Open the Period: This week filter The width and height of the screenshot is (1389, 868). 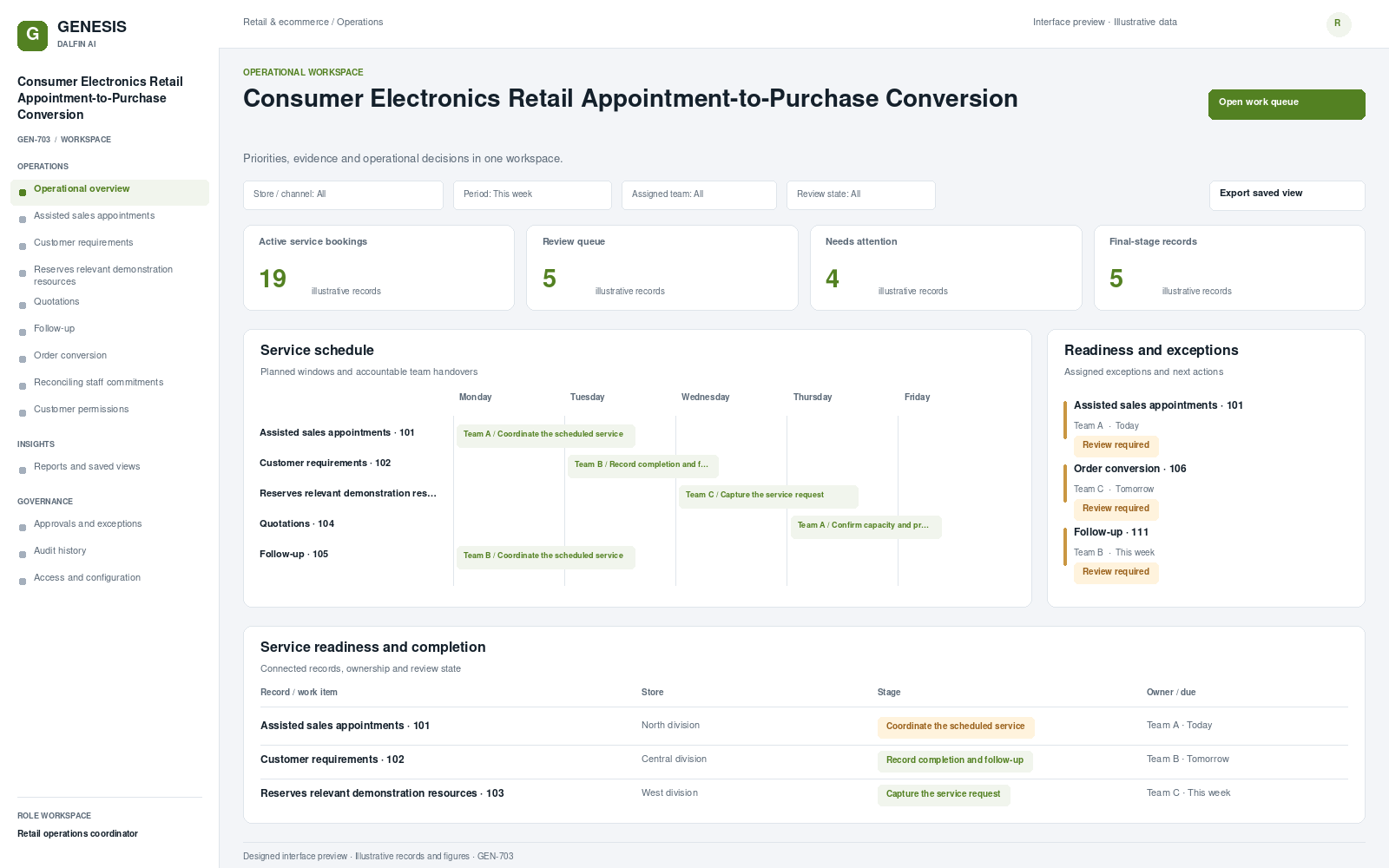click(532, 195)
